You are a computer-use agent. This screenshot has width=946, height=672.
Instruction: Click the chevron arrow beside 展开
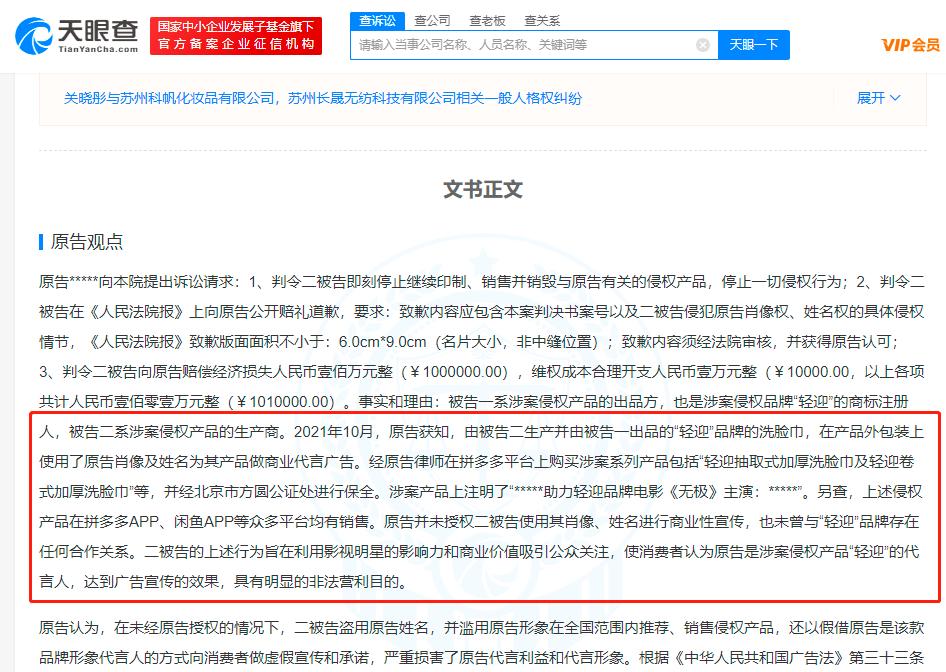893,98
